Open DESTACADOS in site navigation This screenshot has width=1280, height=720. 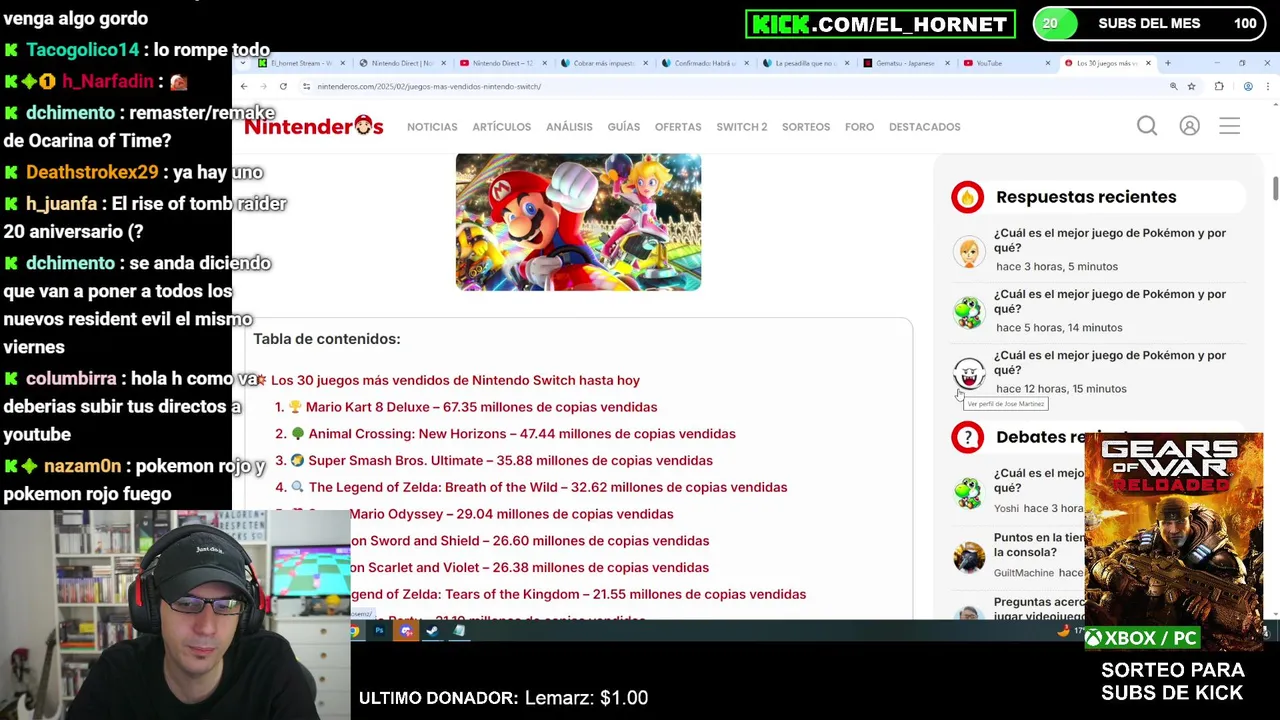point(925,127)
